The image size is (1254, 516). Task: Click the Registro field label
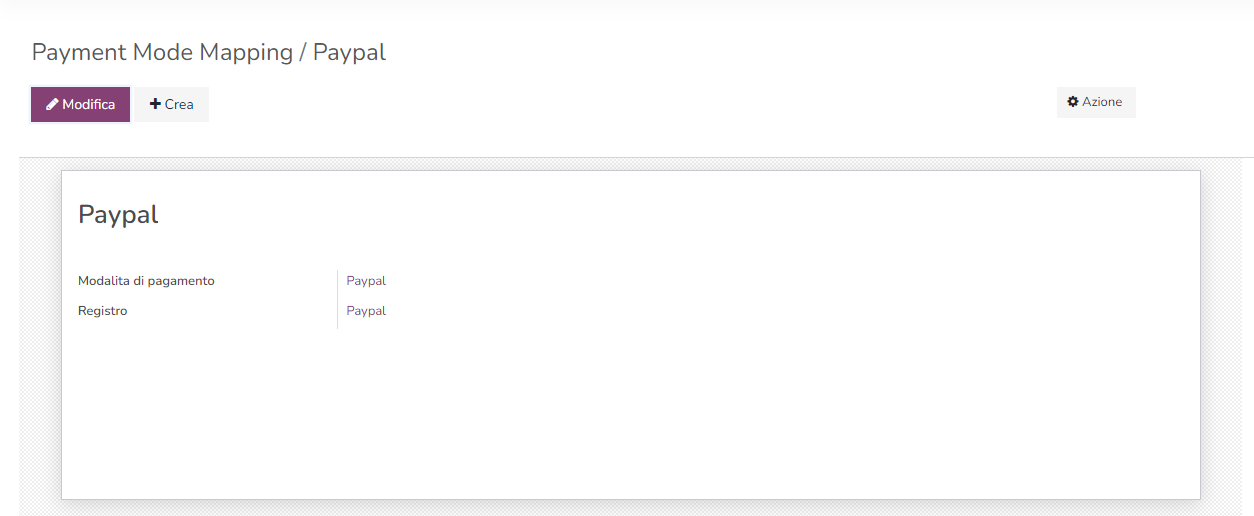click(x=103, y=311)
